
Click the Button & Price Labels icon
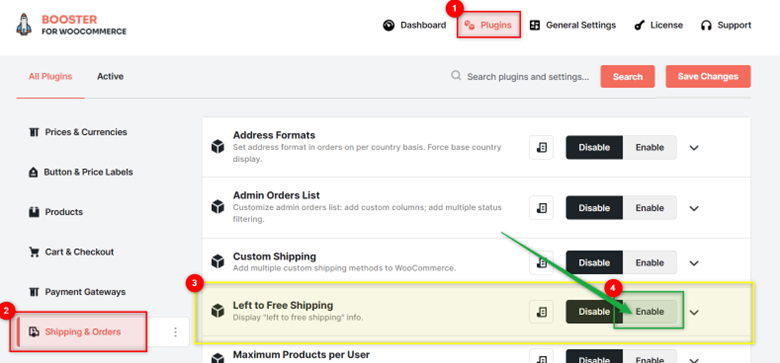[33, 172]
